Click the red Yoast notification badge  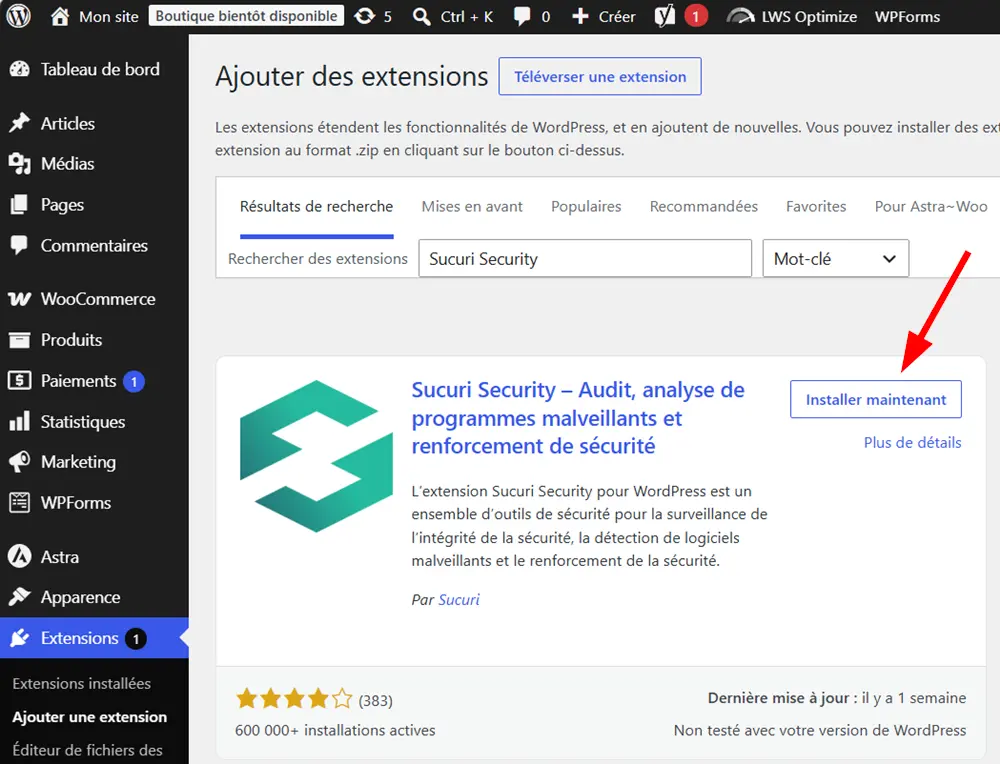click(696, 16)
